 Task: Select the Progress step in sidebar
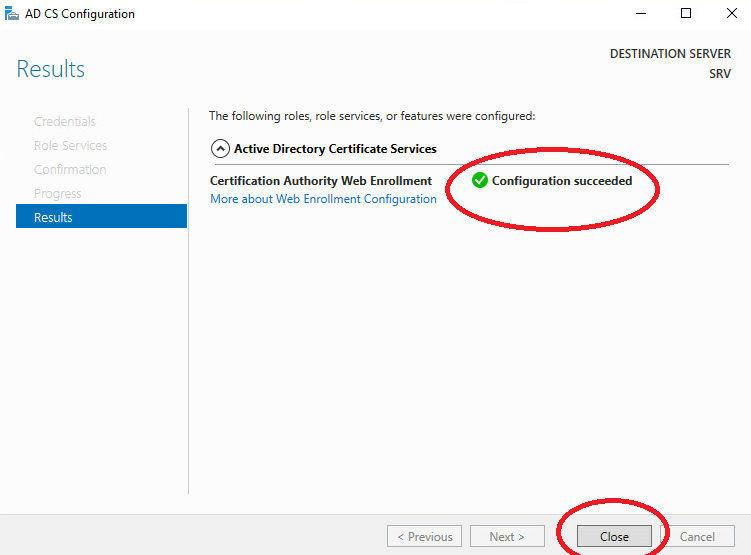pyautogui.click(x=57, y=193)
